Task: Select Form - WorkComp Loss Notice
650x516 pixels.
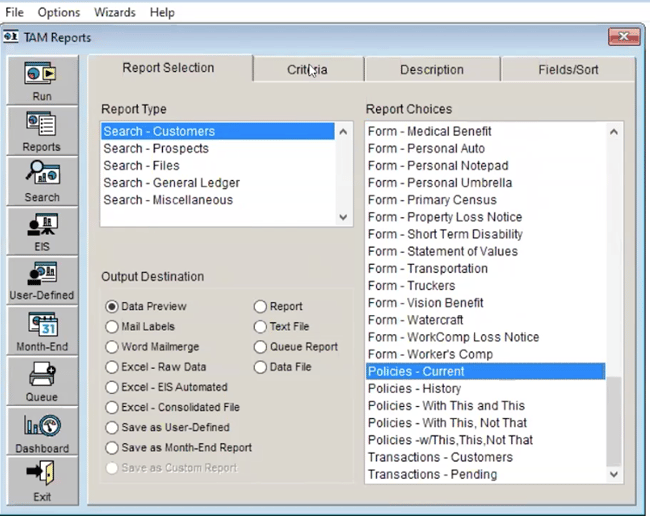Action: click(x=485, y=337)
